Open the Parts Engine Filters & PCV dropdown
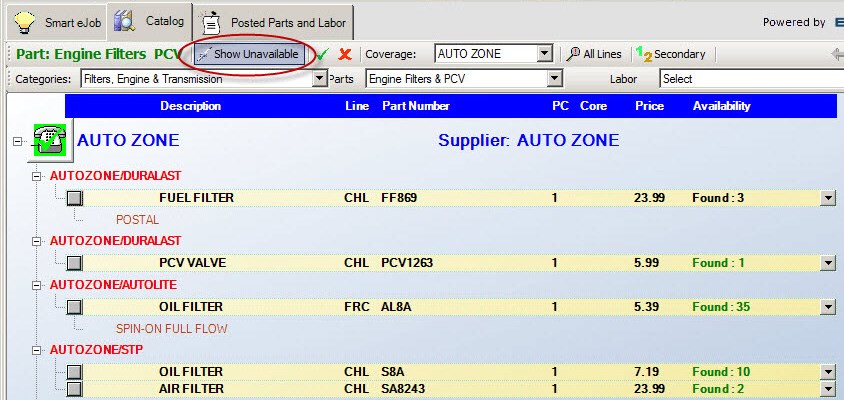Screen dimensions: 844x400 [x=554, y=78]
